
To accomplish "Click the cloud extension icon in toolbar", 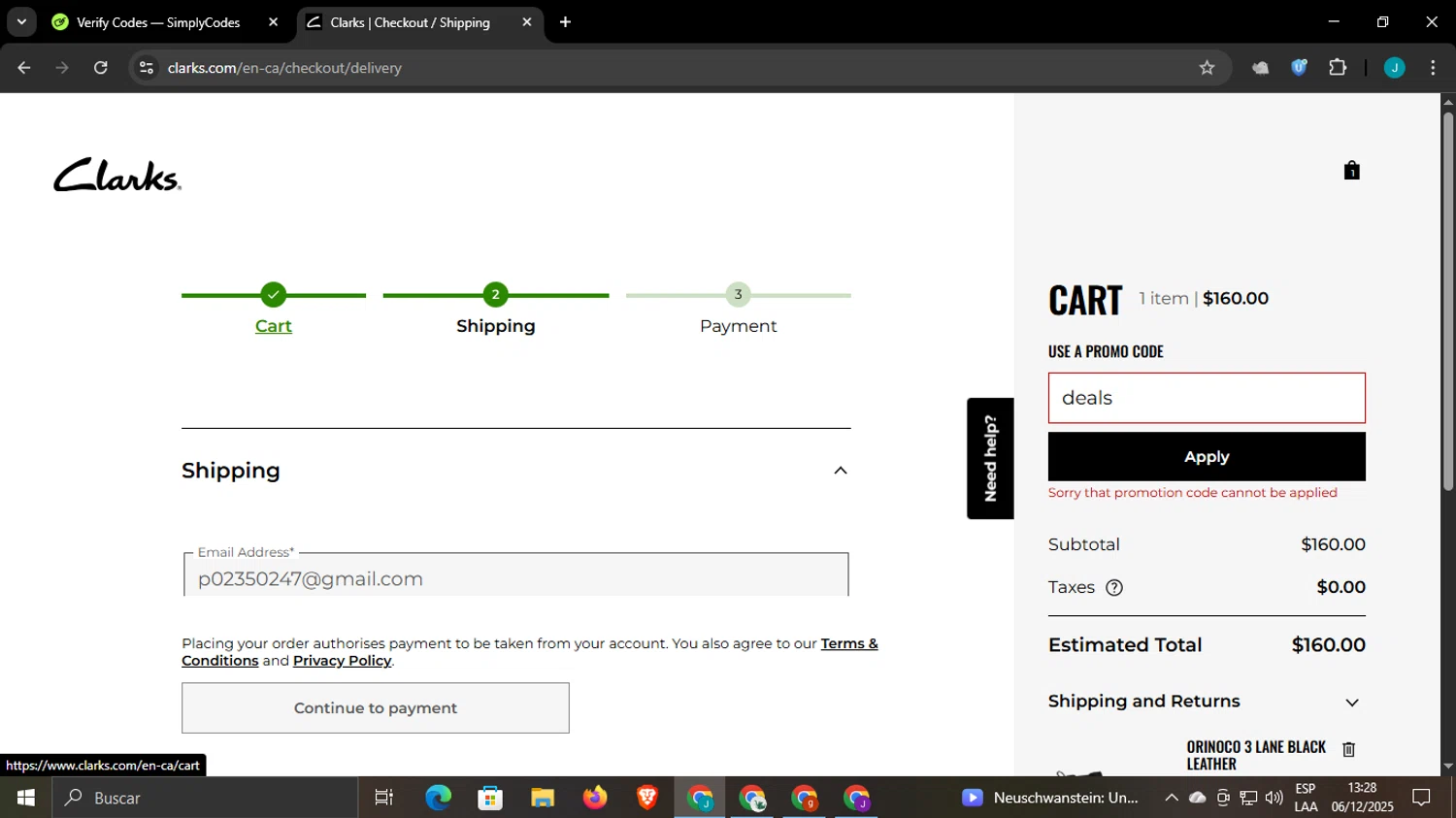I will click(1260, 68).
